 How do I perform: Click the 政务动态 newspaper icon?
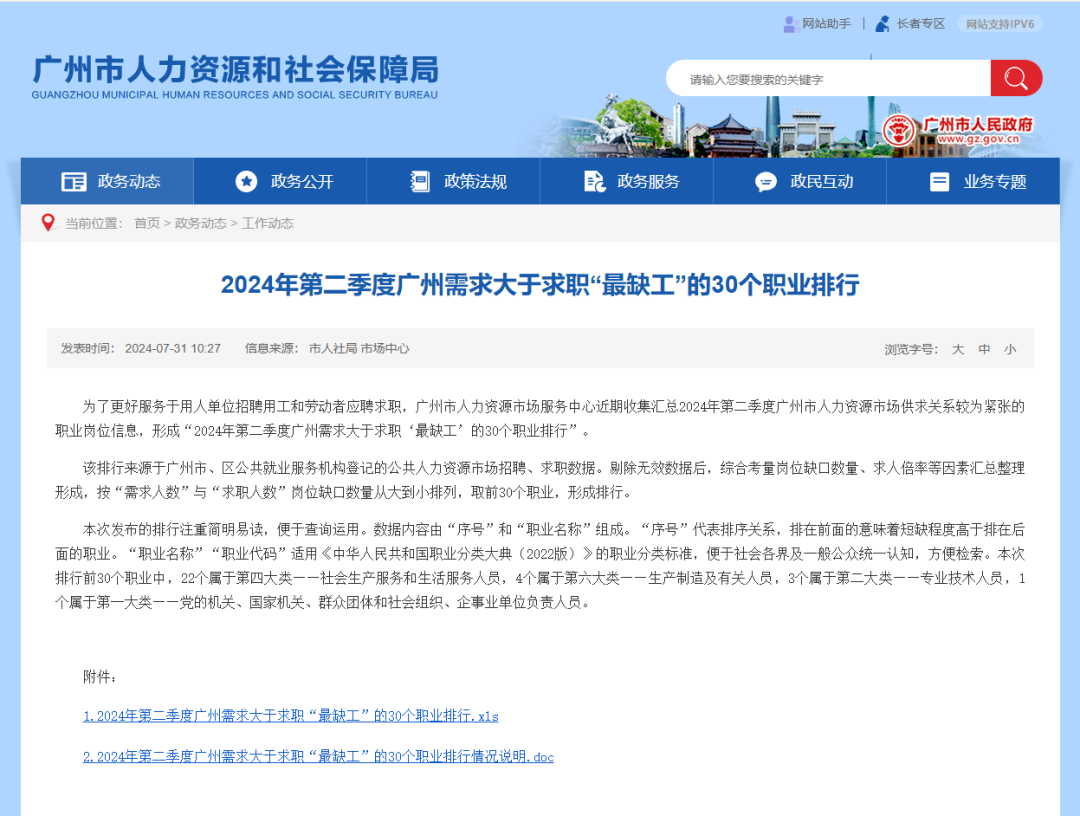74,181
